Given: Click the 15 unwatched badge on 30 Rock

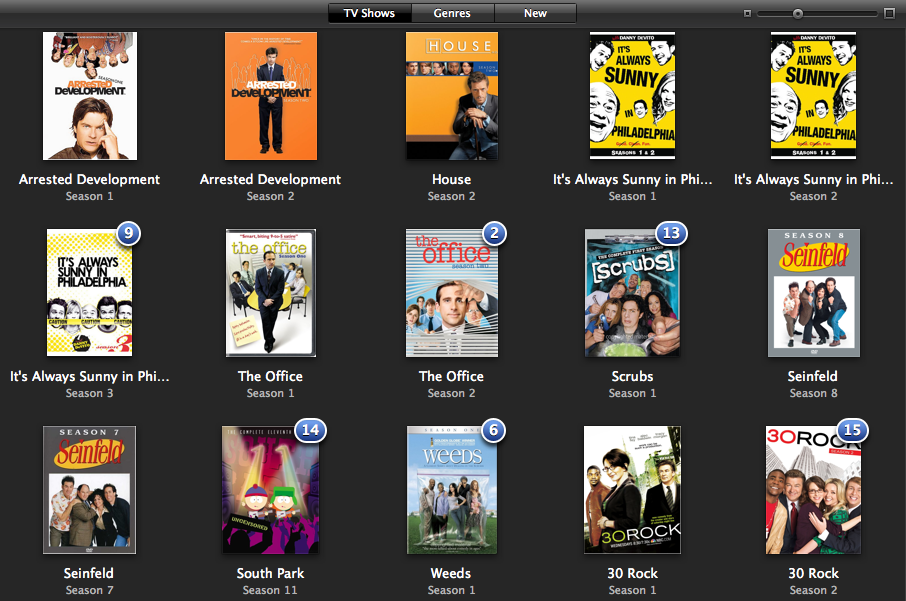Looking at the screenshot, I should [852, 431].
